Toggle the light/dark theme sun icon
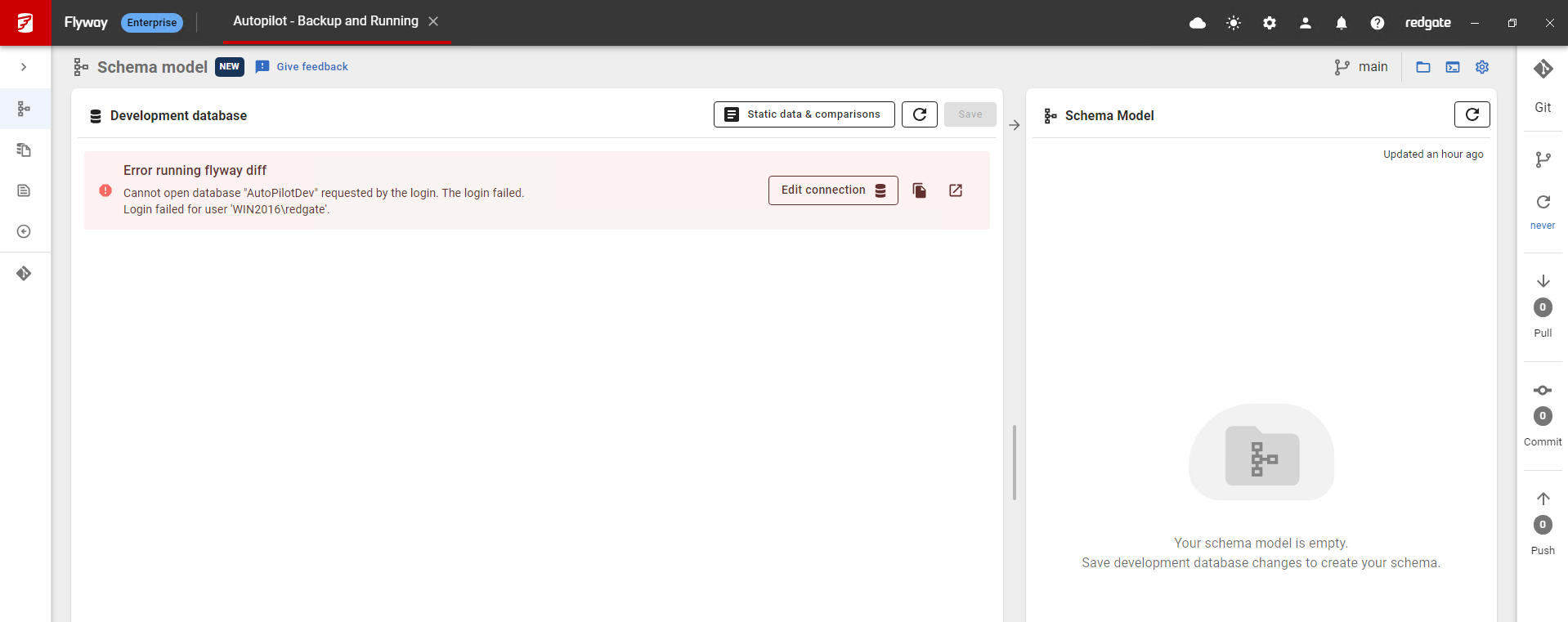This screenshot has width=1568, height=622. pyautogui.click(x=1234, y=23)
